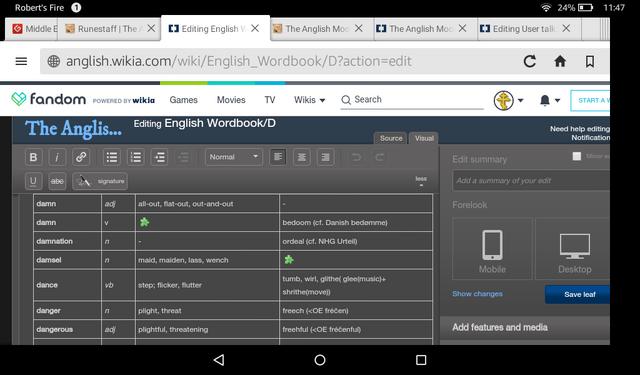Viewport: 640px width, 375px height.
Task: Center align the text
Action: (302, 157)
